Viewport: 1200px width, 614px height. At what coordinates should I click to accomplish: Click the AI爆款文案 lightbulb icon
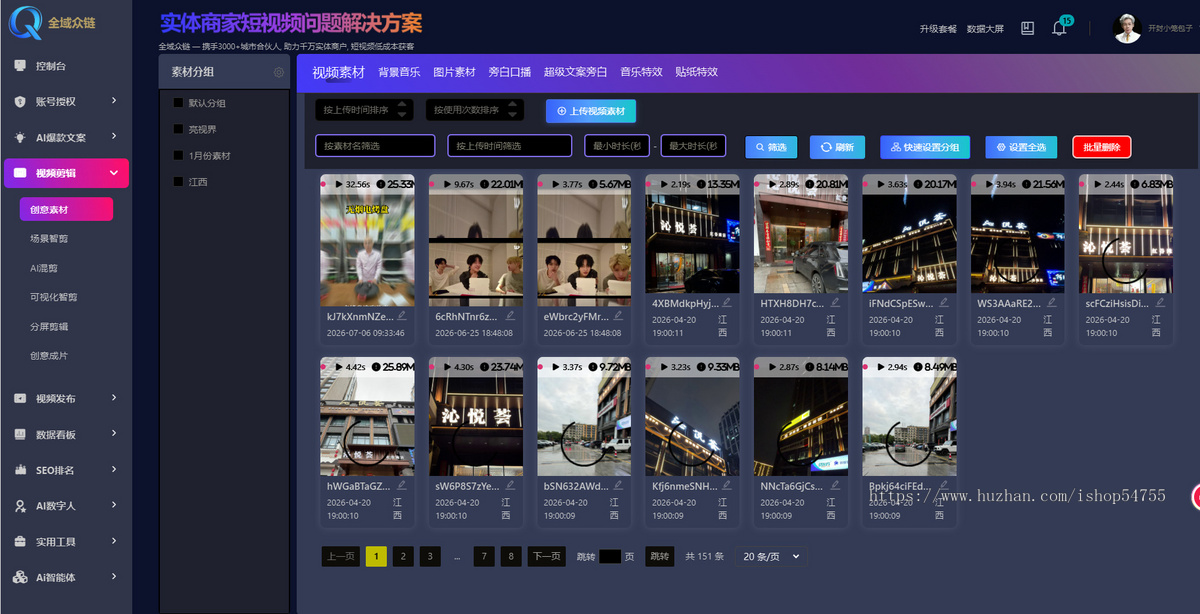20,137
